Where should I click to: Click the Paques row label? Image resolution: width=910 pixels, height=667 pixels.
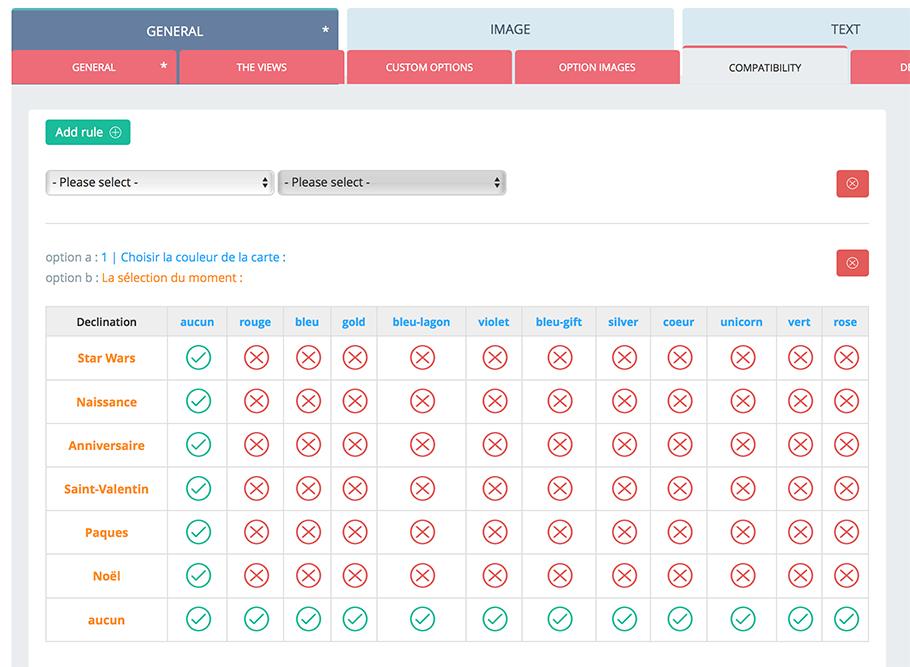106,532
